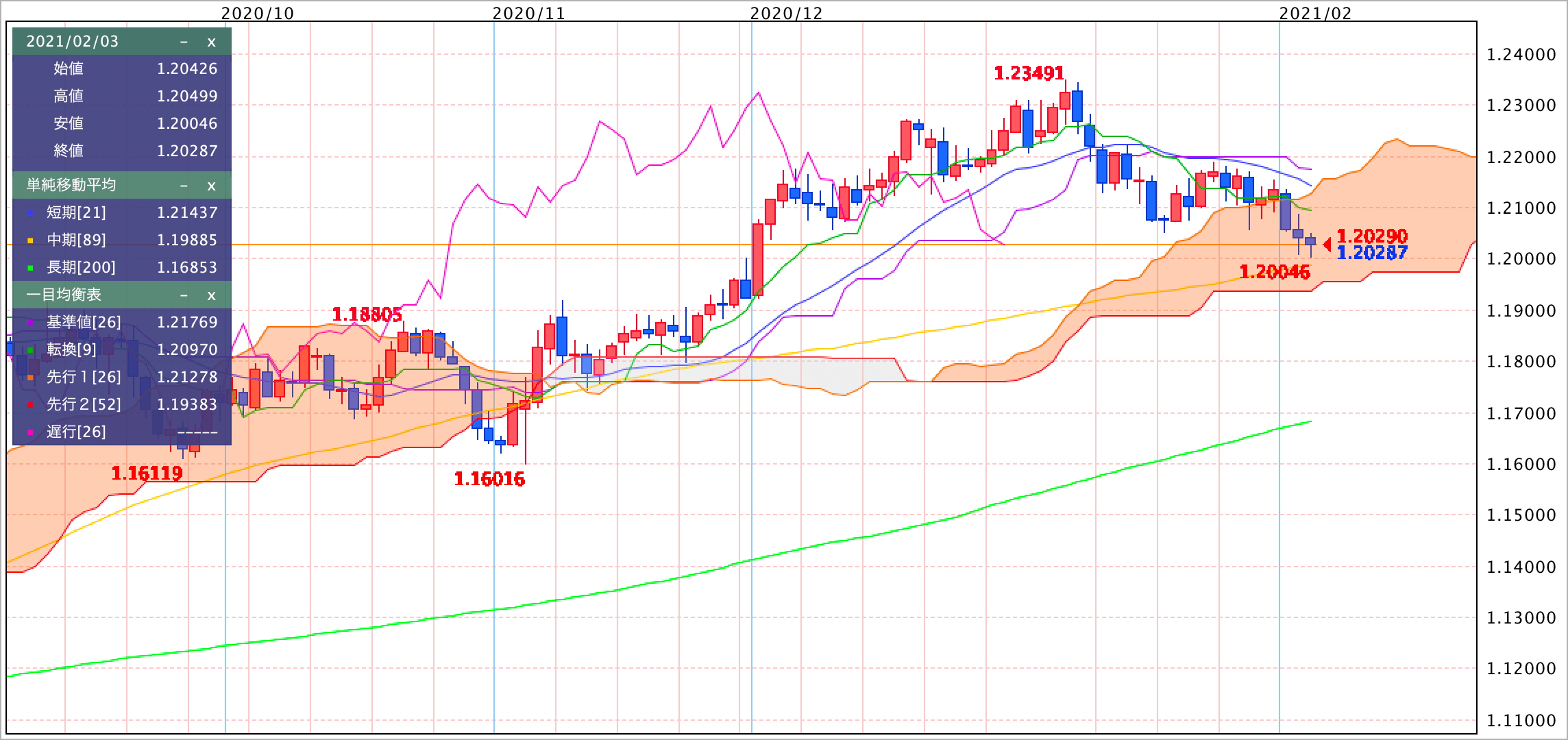Click the 単純移動平均 panel header title
Screen dimensions: 1568x740
click(x=71, y=185)
